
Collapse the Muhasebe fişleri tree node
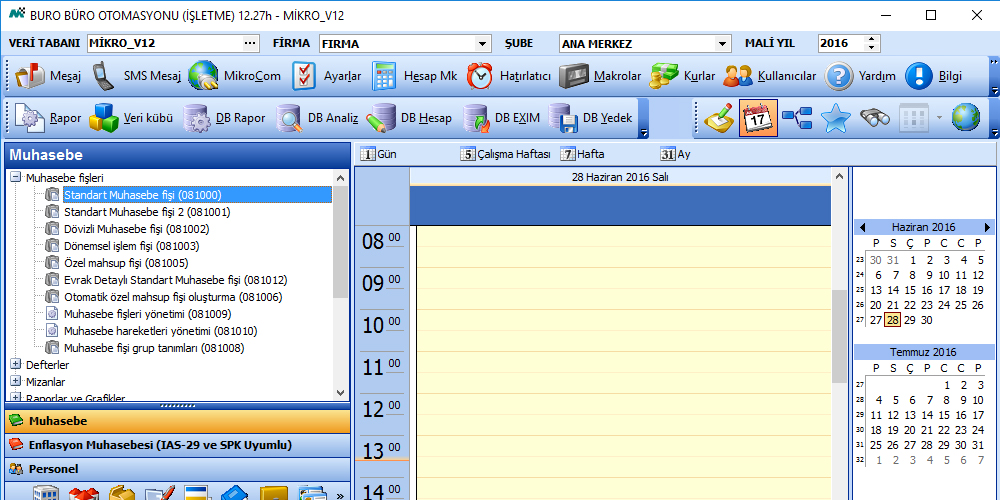(16, 177)
